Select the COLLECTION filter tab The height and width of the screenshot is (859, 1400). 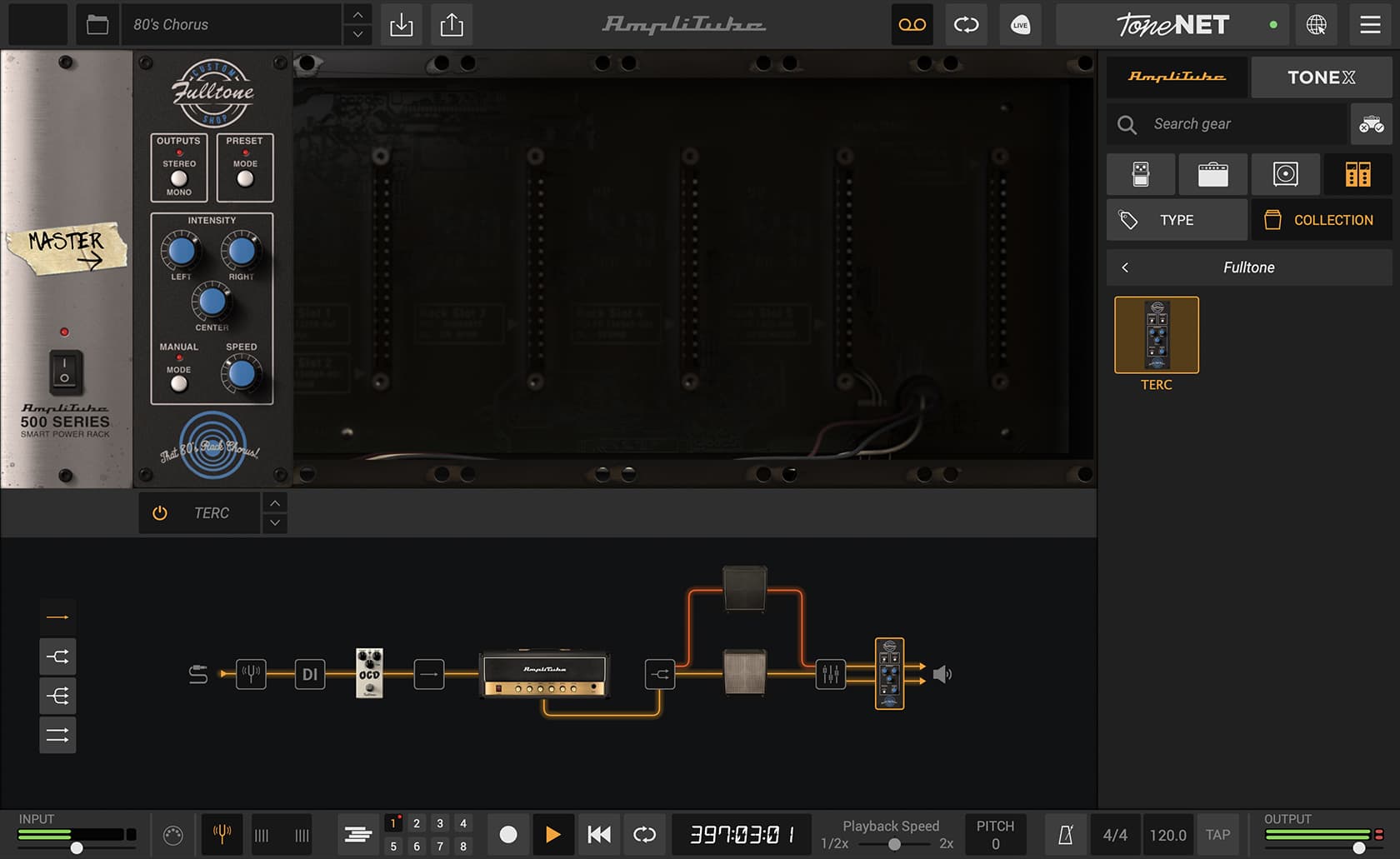[1321, 220]
